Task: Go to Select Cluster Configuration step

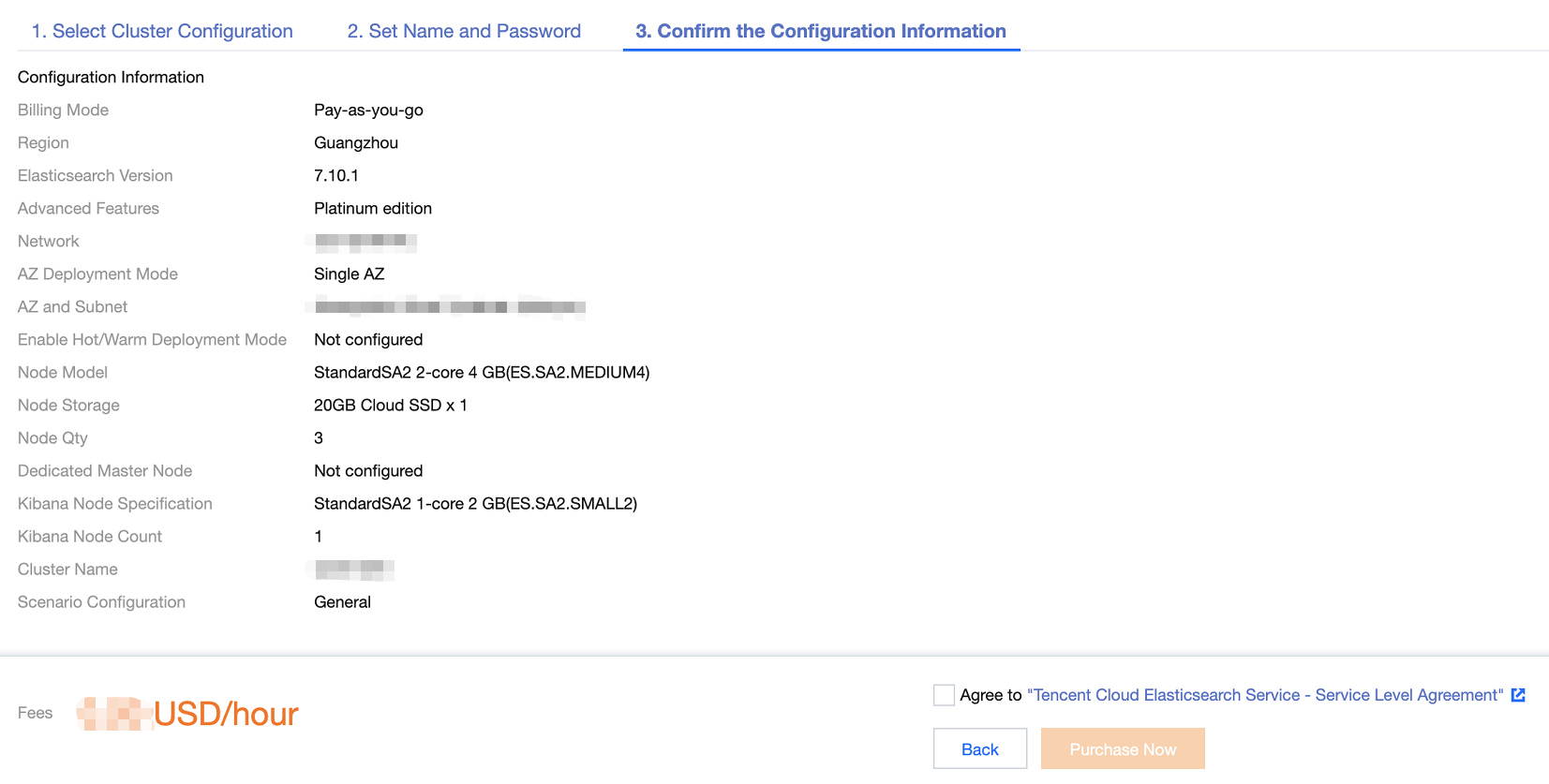Action: tap(162, 31)
